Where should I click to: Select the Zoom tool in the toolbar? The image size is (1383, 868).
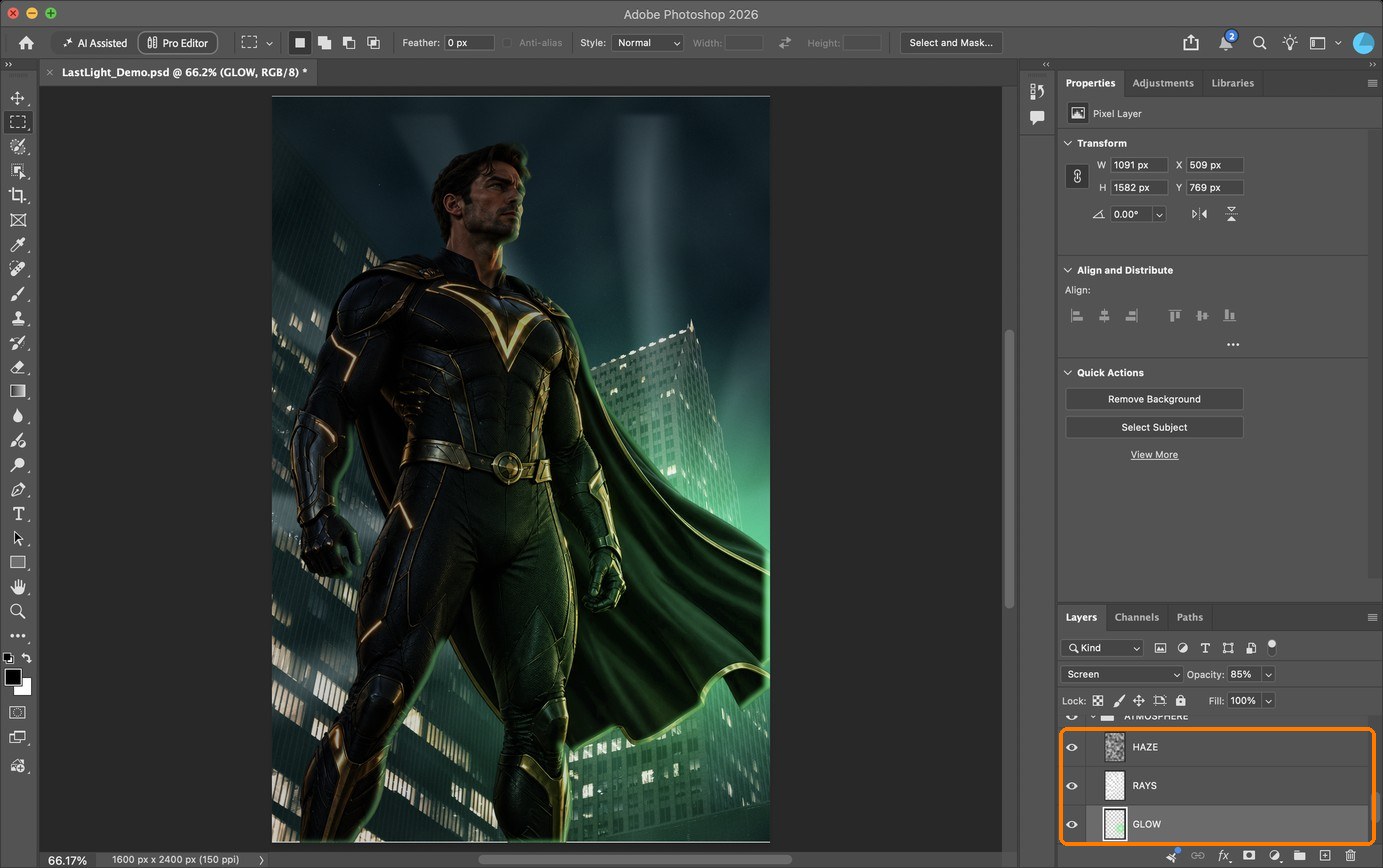[x=18, y=611]
